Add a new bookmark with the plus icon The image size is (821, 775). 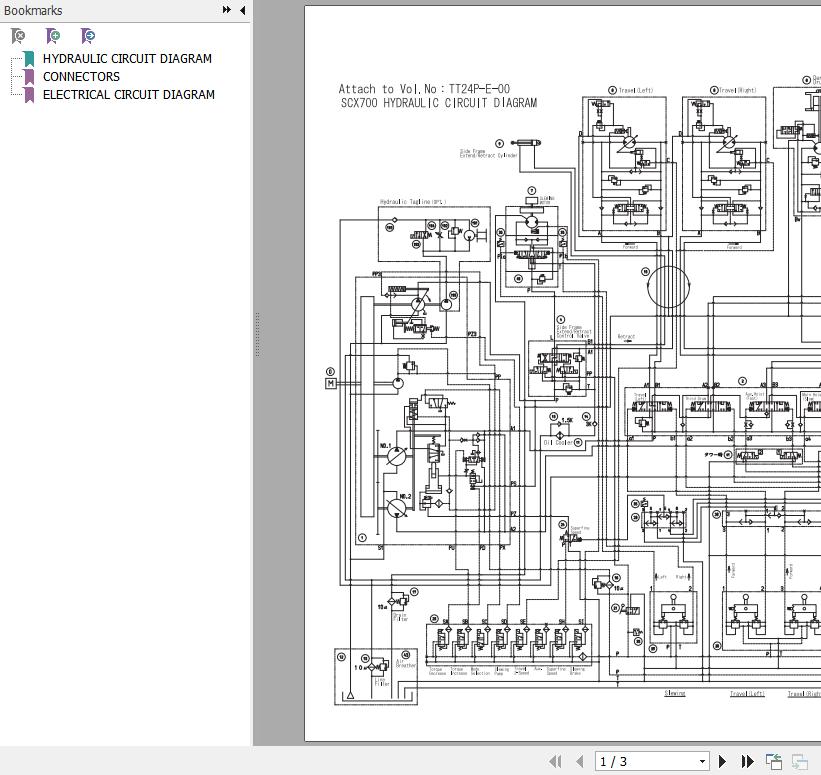(x=53, y=36)
